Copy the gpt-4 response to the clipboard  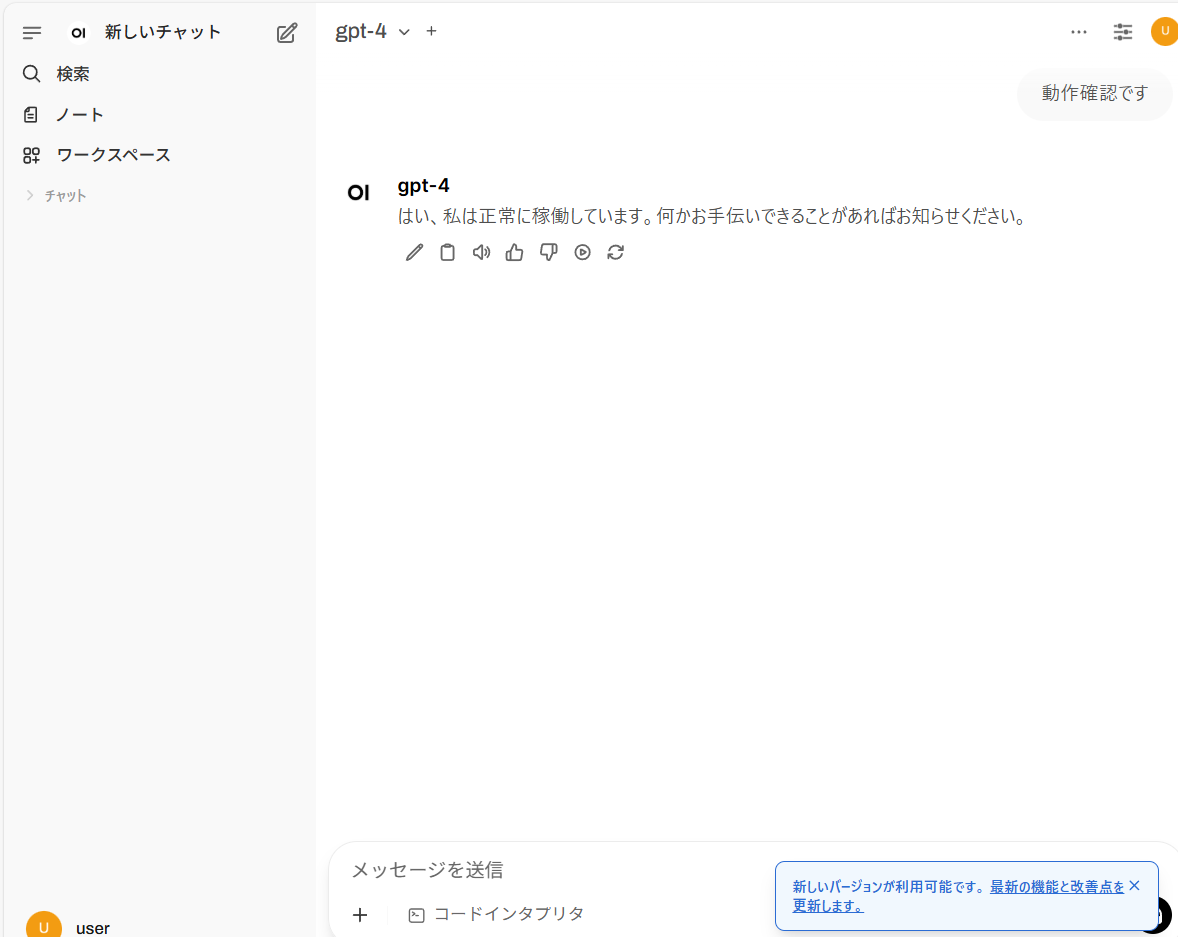pos(448,252)
